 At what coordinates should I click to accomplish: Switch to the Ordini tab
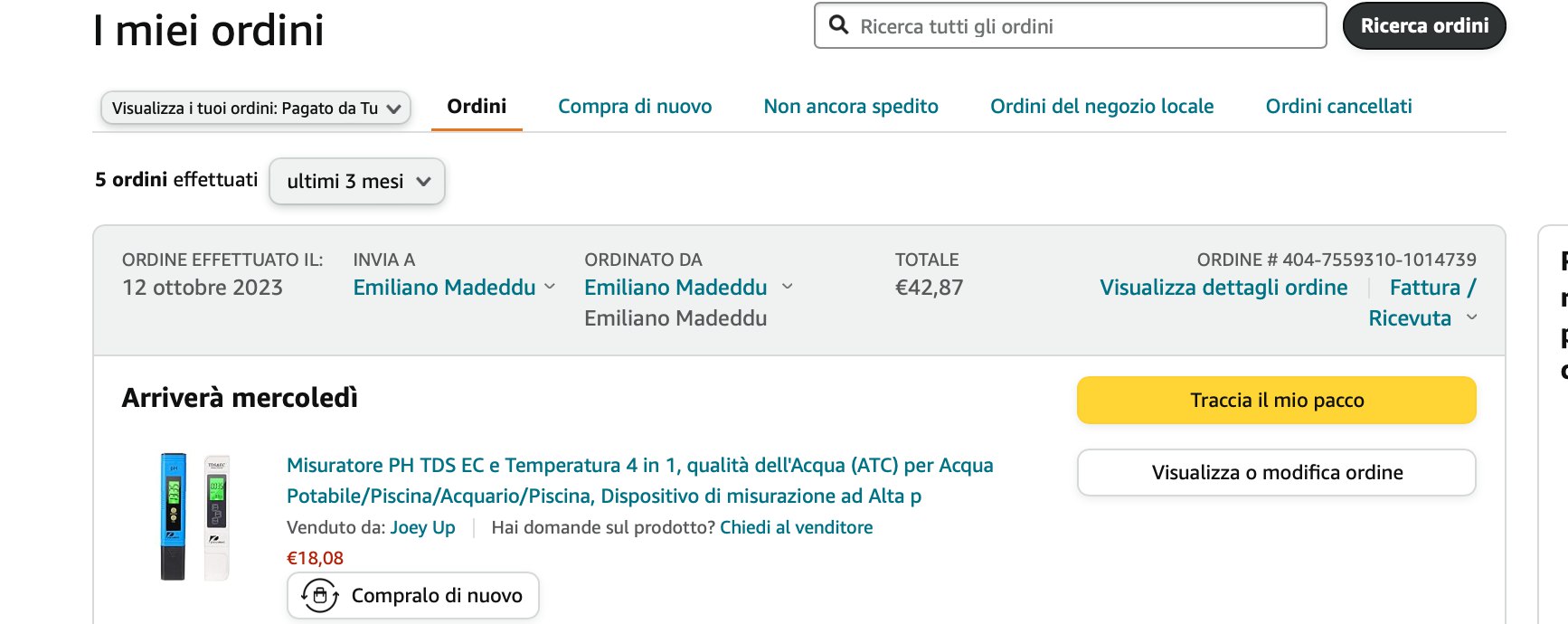477,107
